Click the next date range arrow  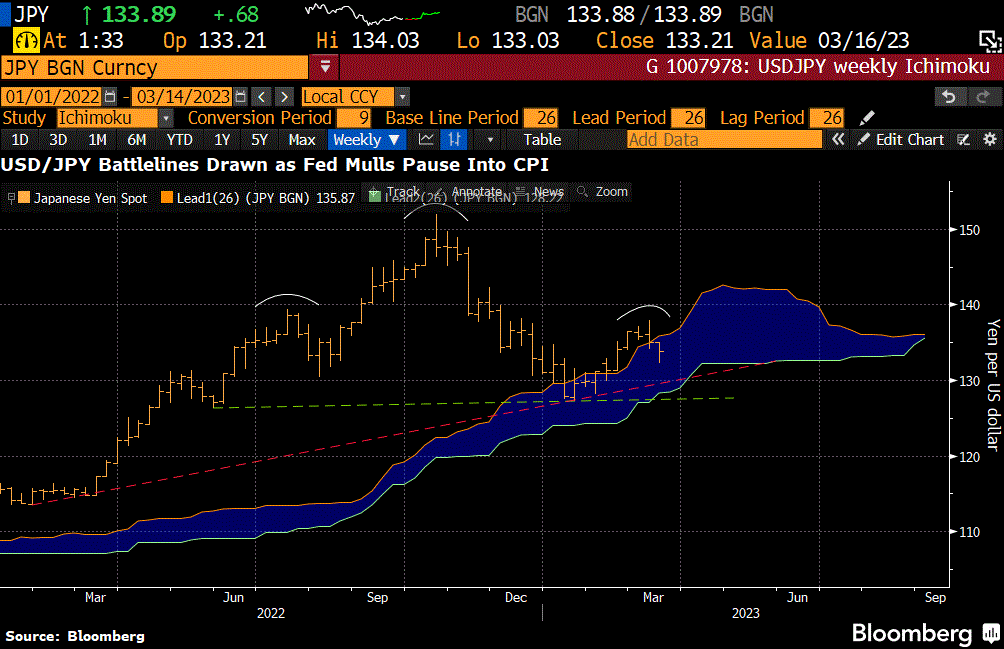[285, 97]
